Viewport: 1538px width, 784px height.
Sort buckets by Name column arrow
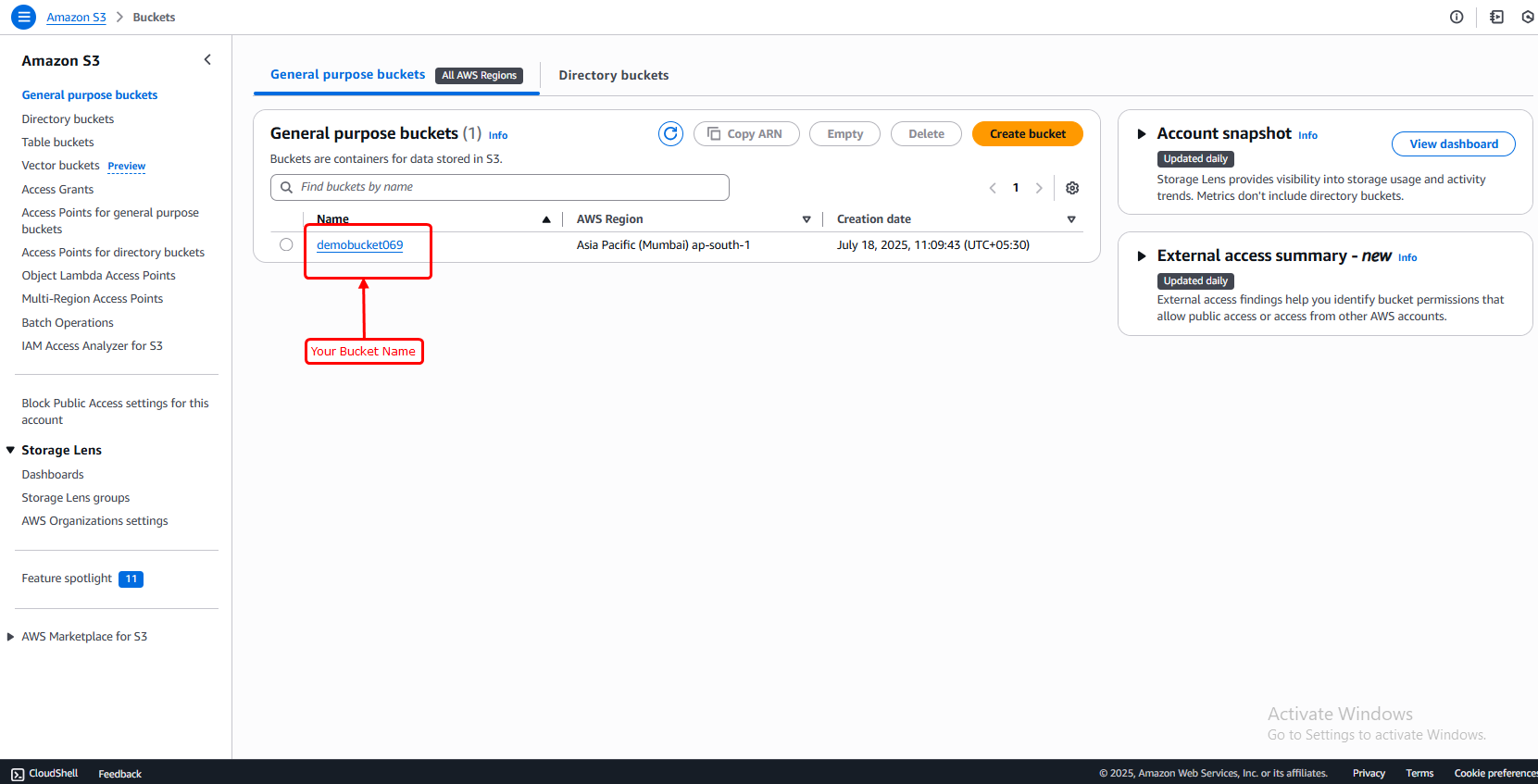546,219
